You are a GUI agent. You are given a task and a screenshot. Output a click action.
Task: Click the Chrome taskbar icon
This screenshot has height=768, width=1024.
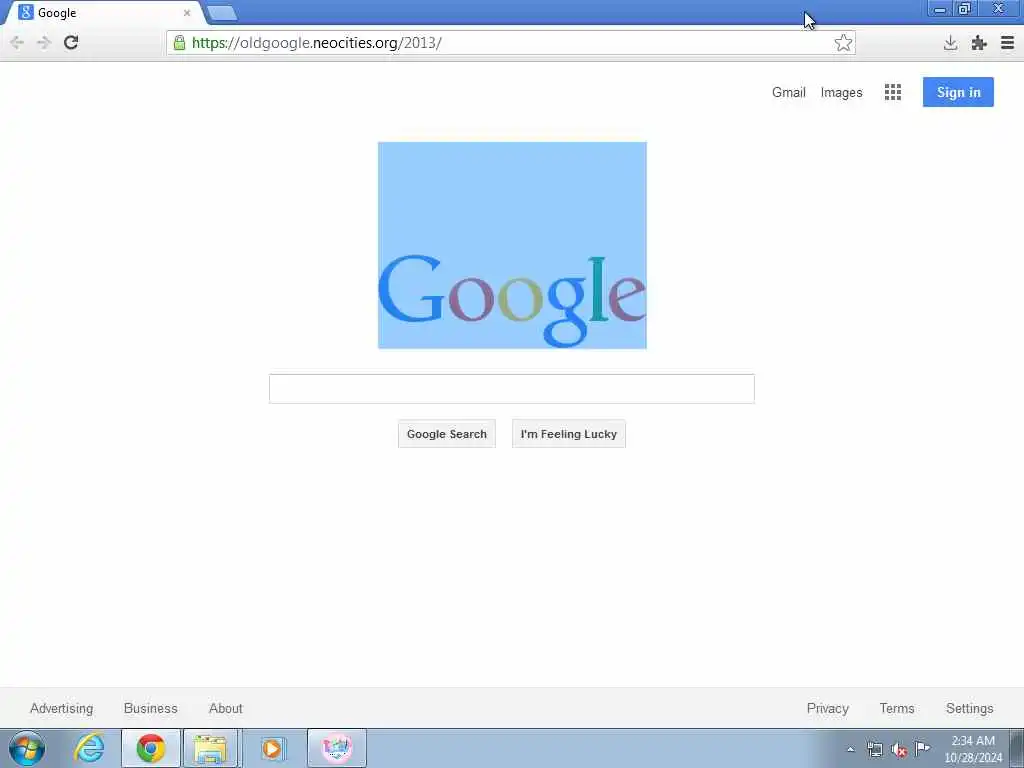point(151,748)
